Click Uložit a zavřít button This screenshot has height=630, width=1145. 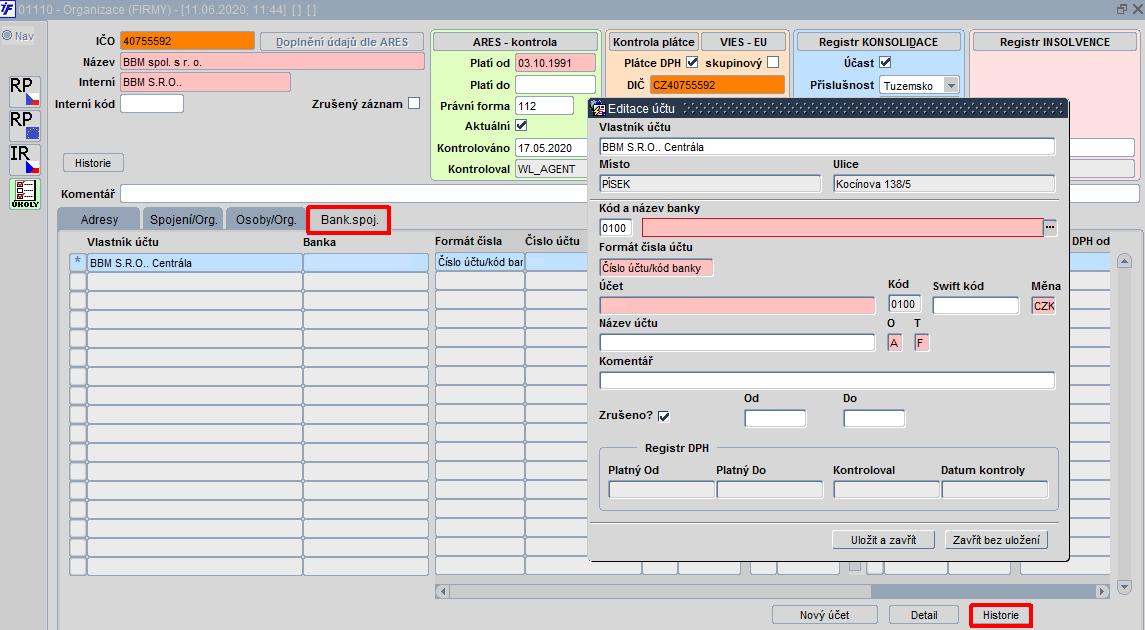[x=884, y=539]
